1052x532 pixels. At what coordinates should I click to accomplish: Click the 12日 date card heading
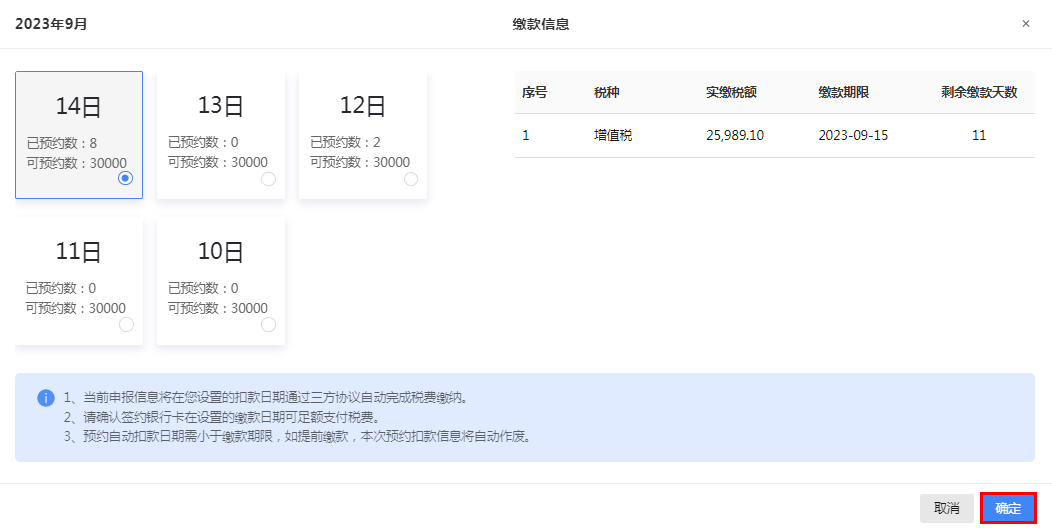pyautogui.click(x=363, y=106)
